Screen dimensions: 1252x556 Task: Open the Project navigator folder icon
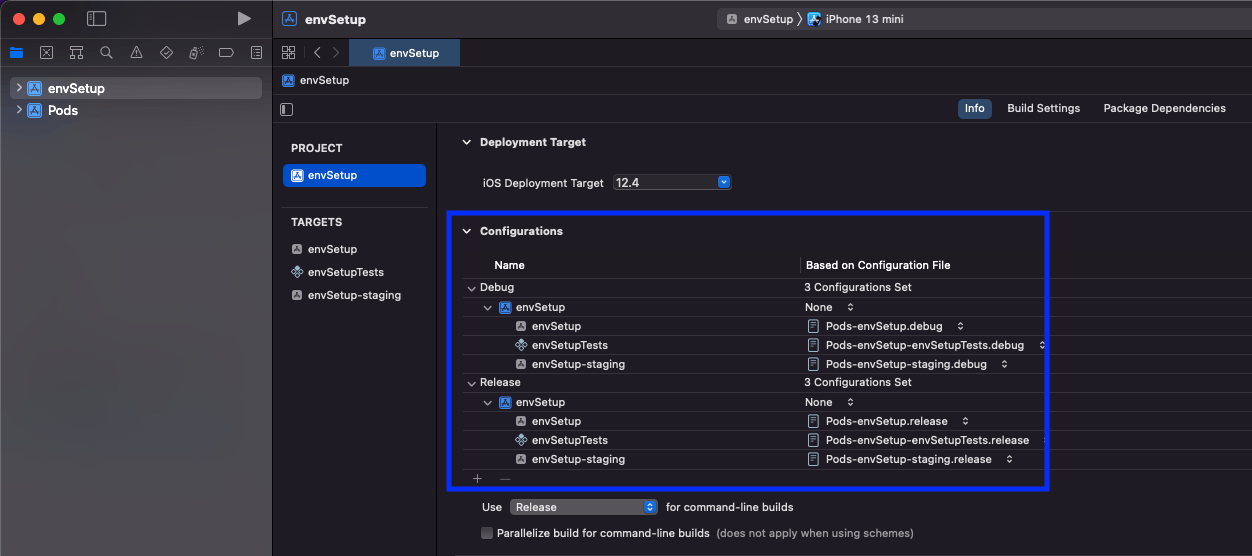click(16, 53)
